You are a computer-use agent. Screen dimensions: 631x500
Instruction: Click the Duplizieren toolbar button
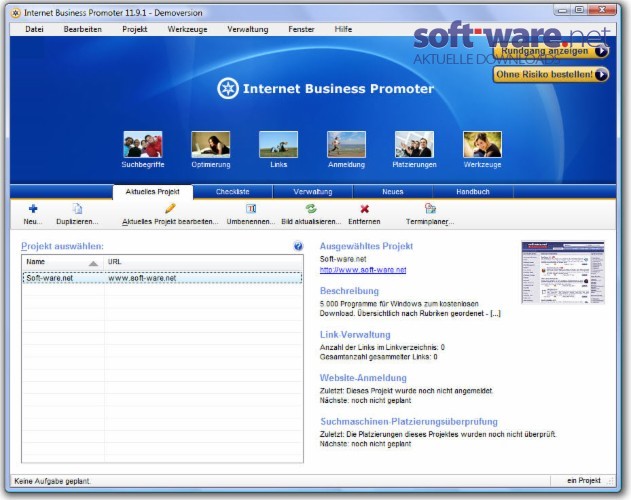point(77,214)
